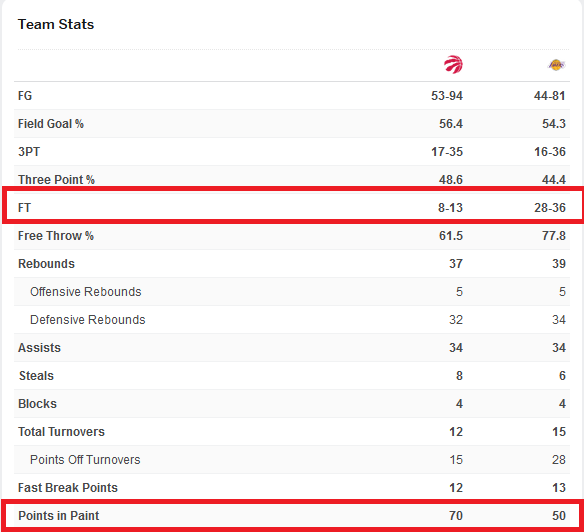Click the Toronto Raptors team logo
Image resolution: width=584 pixels, height=532 pixels.
(x=453, y=64)
